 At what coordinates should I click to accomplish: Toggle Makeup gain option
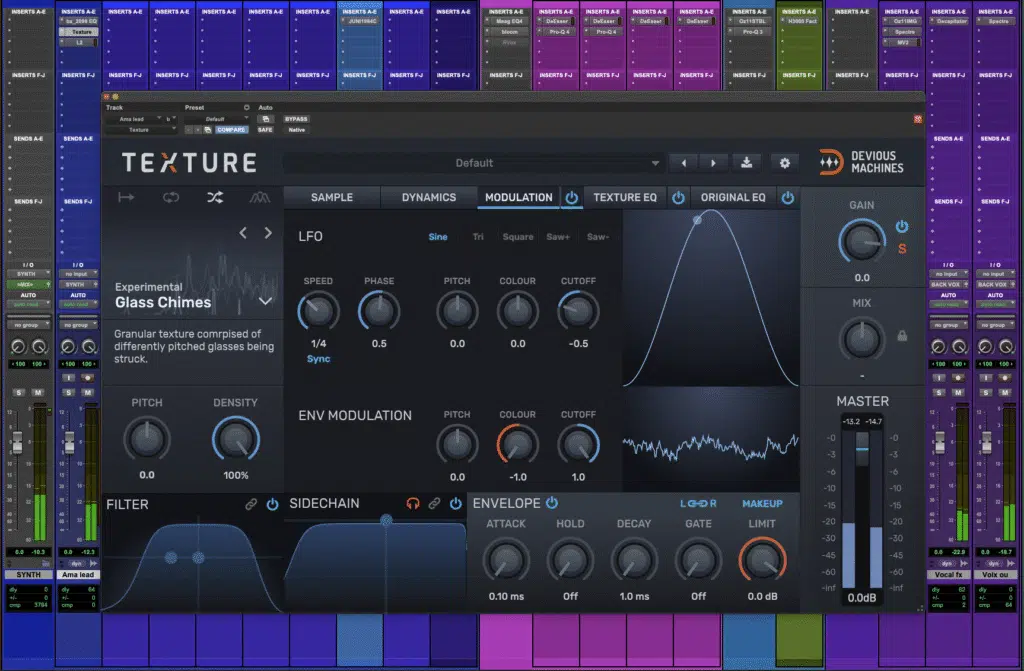point(762,504)
